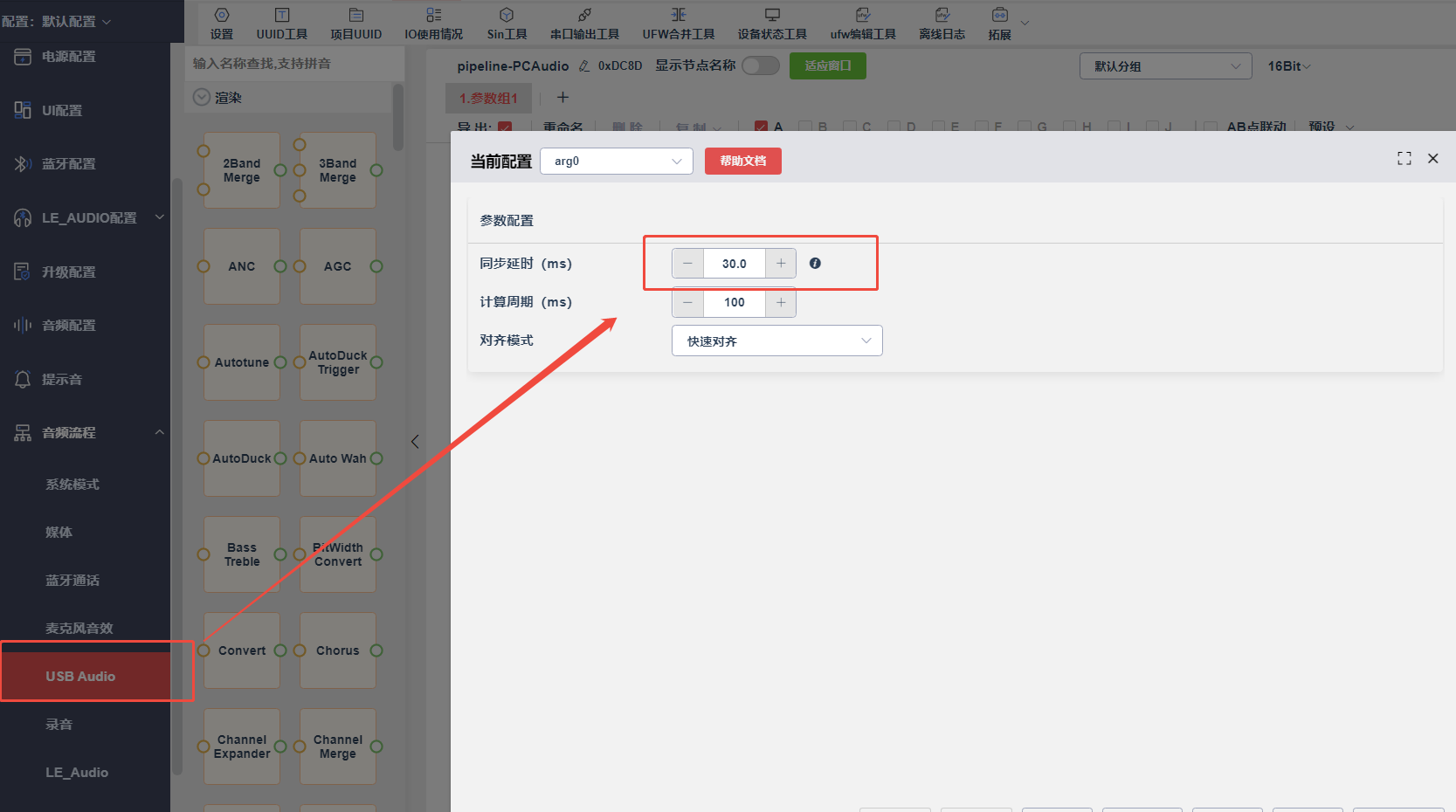Add a new parameter group tab
1456x812 pixels.
562,97
